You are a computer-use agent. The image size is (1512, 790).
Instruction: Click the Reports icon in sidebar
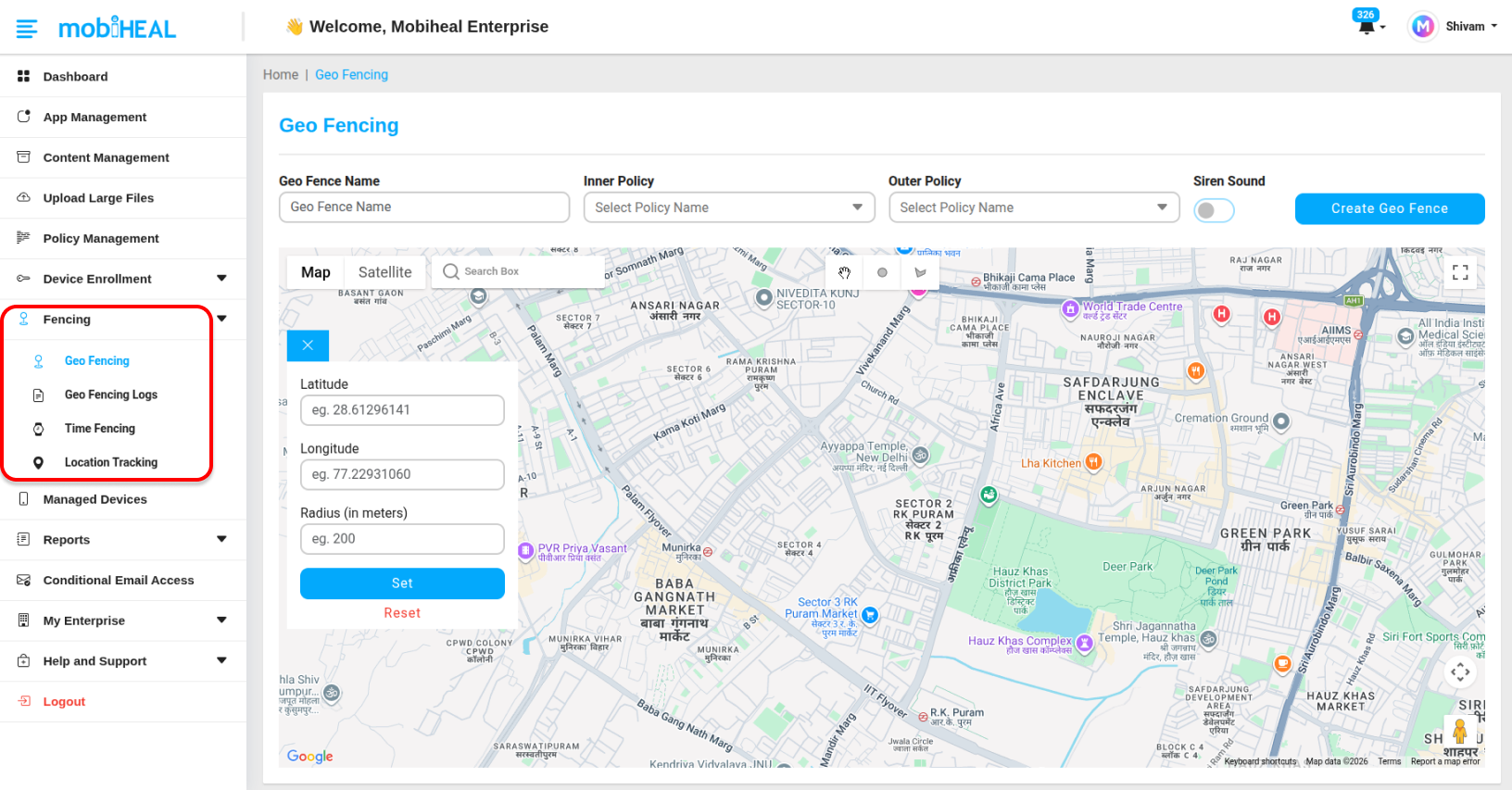(x=24, y=539)
